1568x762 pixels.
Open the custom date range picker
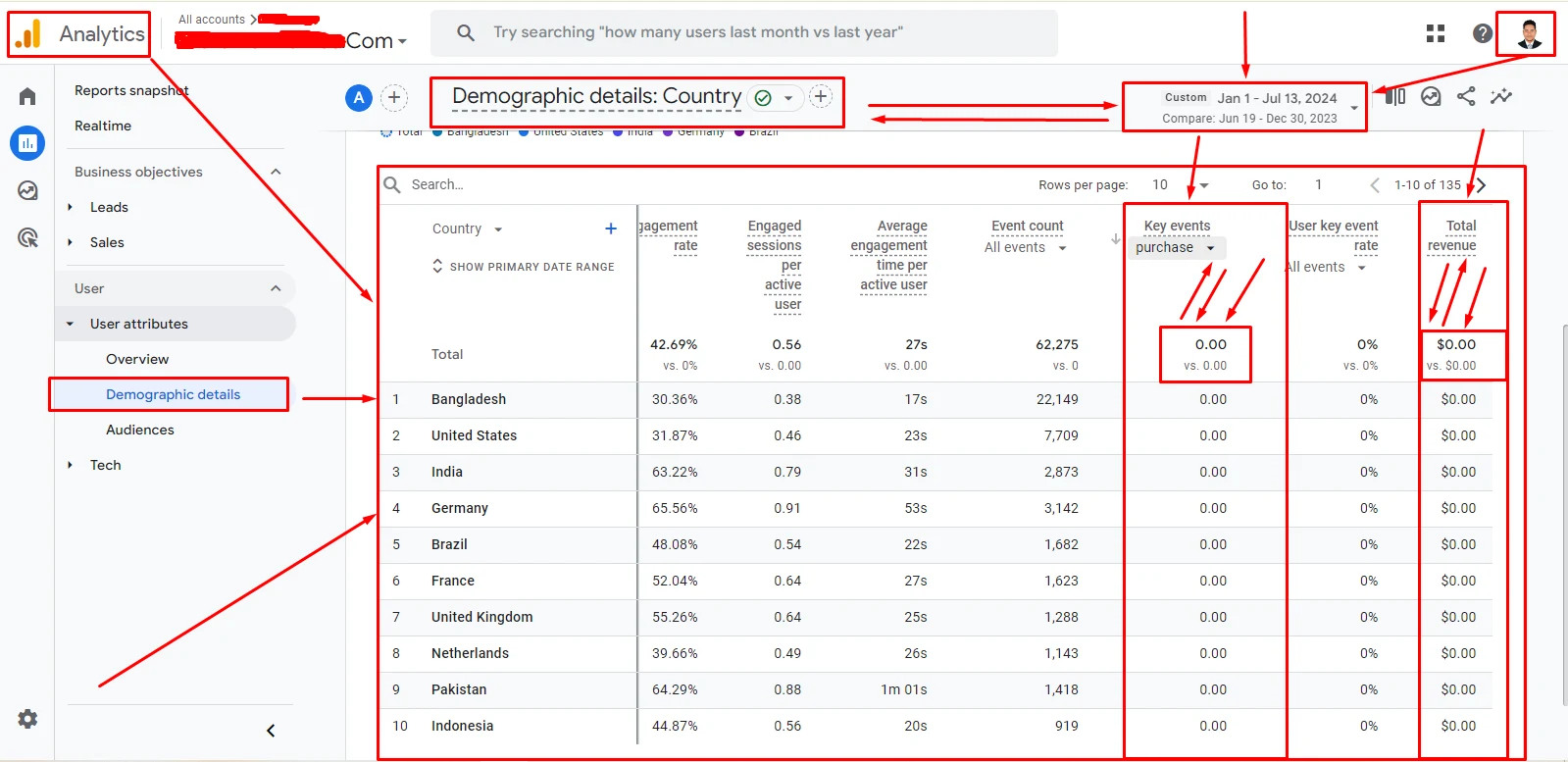coord(1260,107)
